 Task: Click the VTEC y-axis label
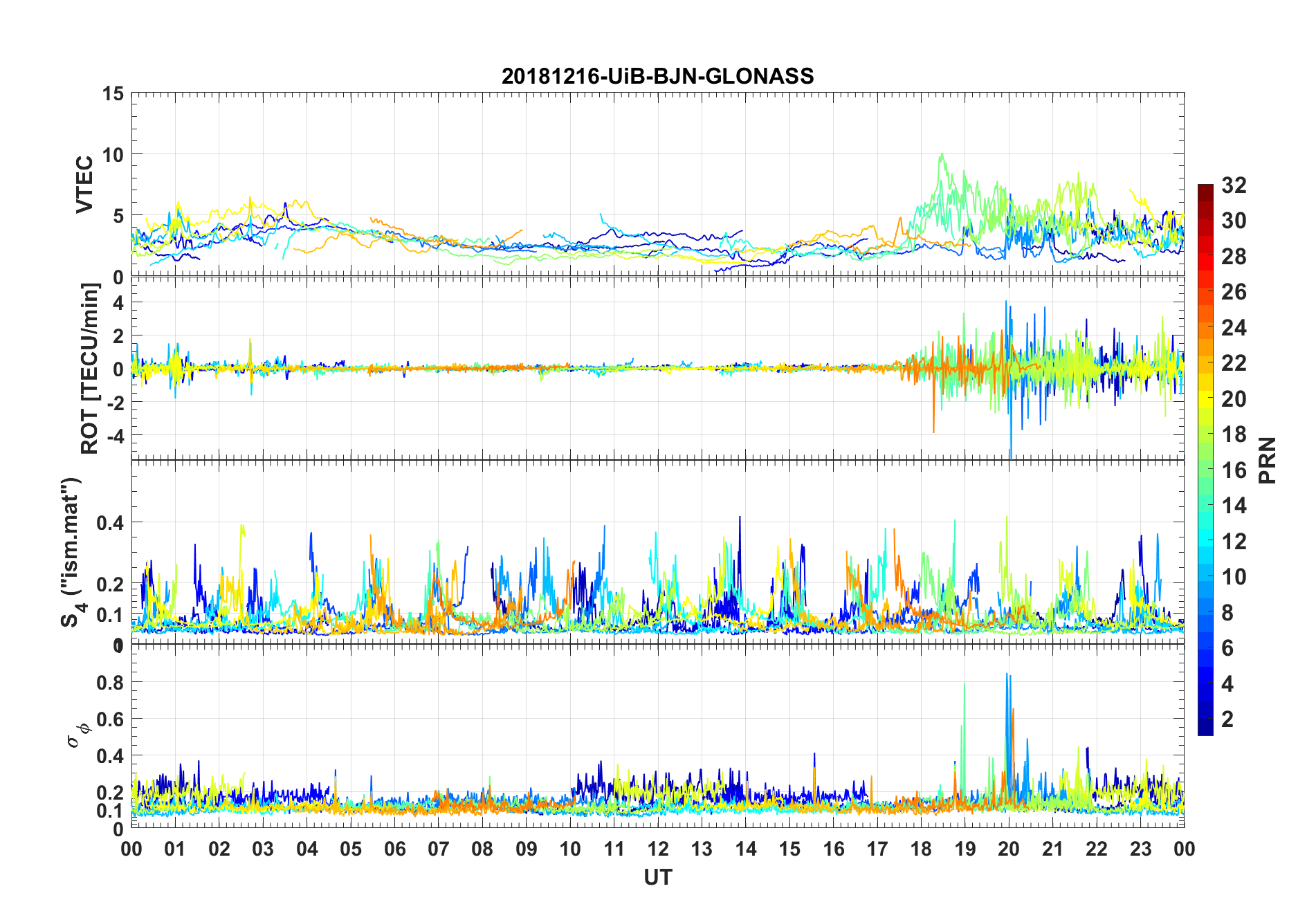tap(84, 185)
